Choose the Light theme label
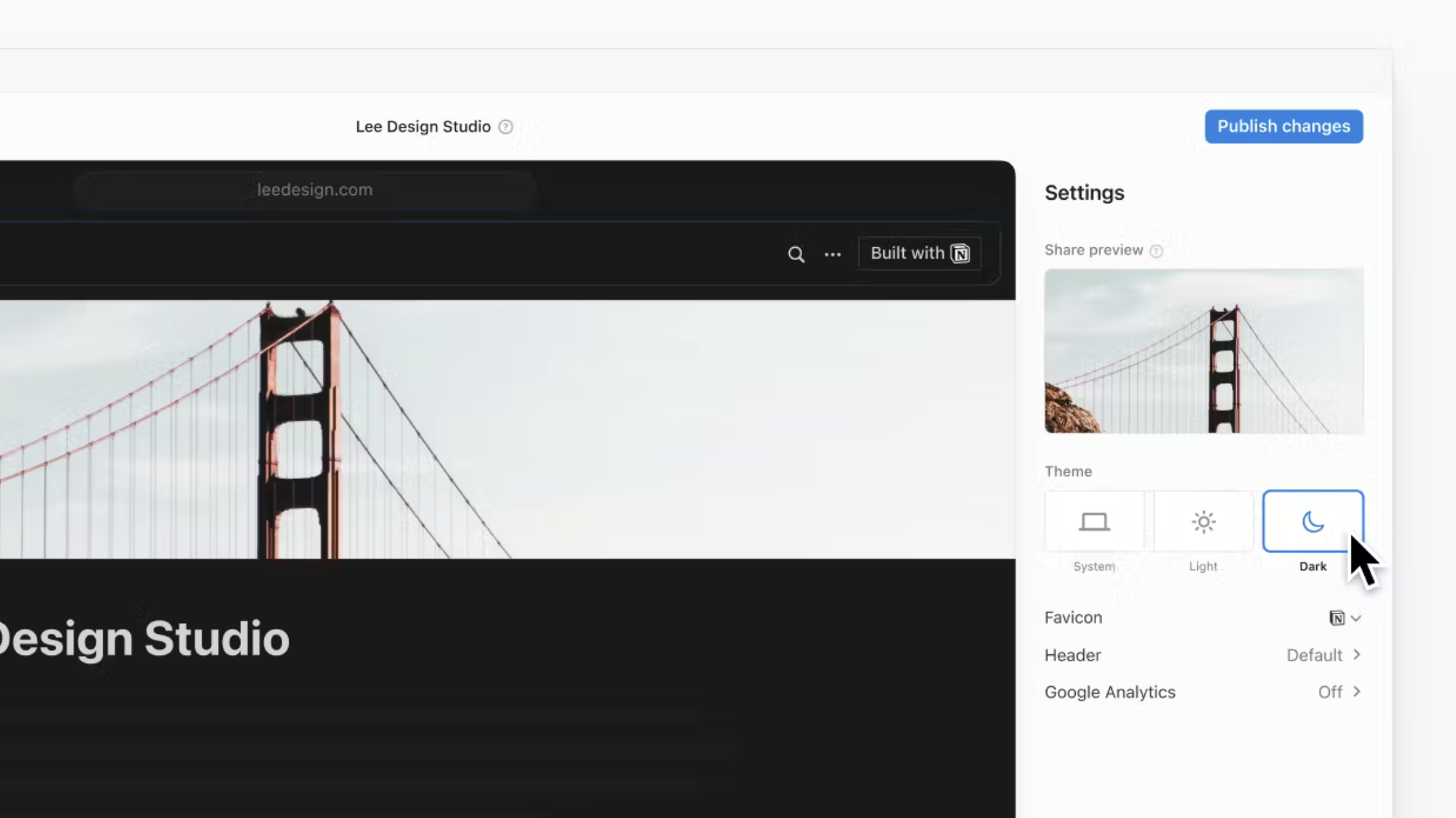 point(1203,566)
